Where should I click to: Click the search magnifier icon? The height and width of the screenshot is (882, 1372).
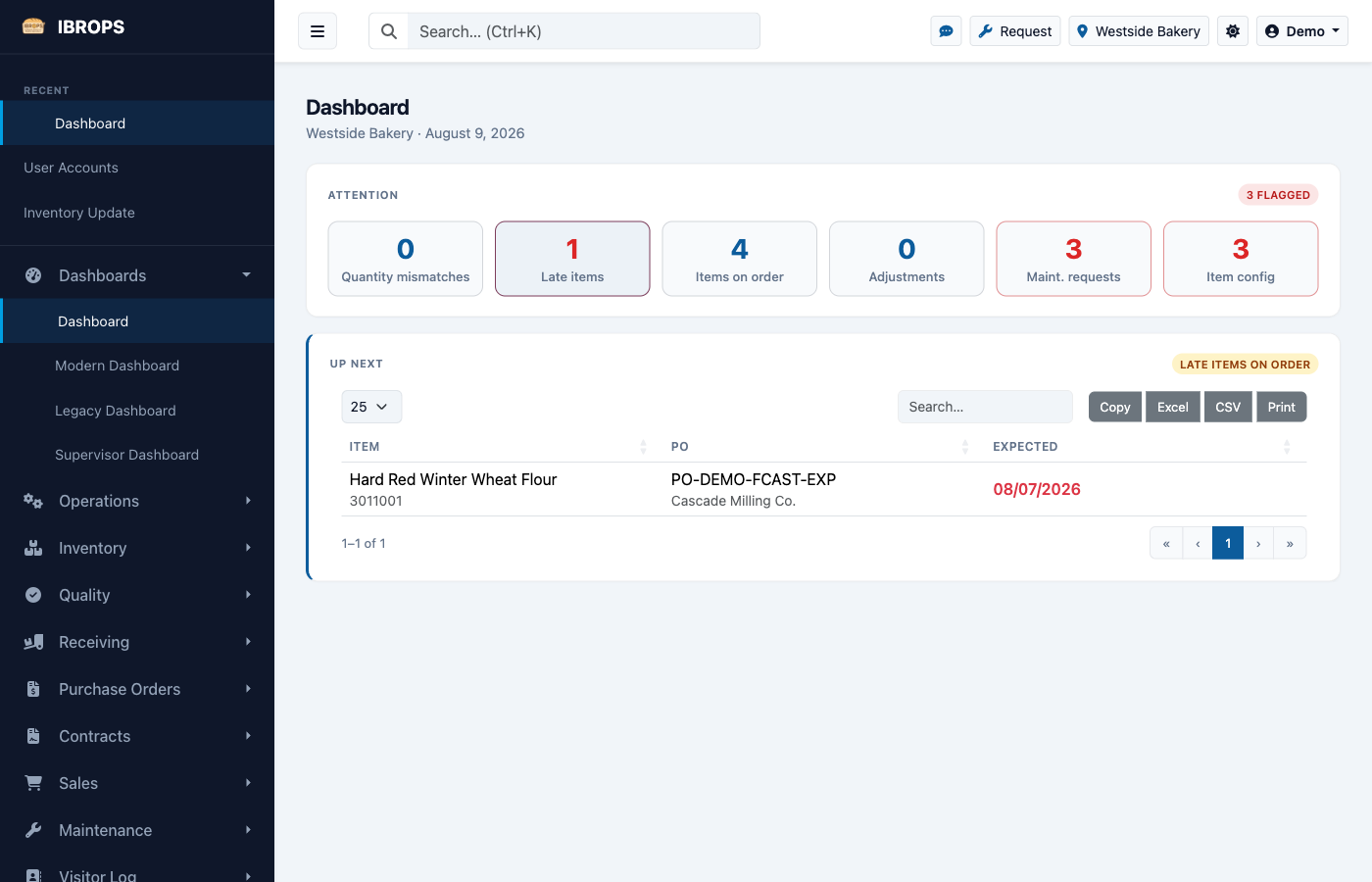coord(389,31)
